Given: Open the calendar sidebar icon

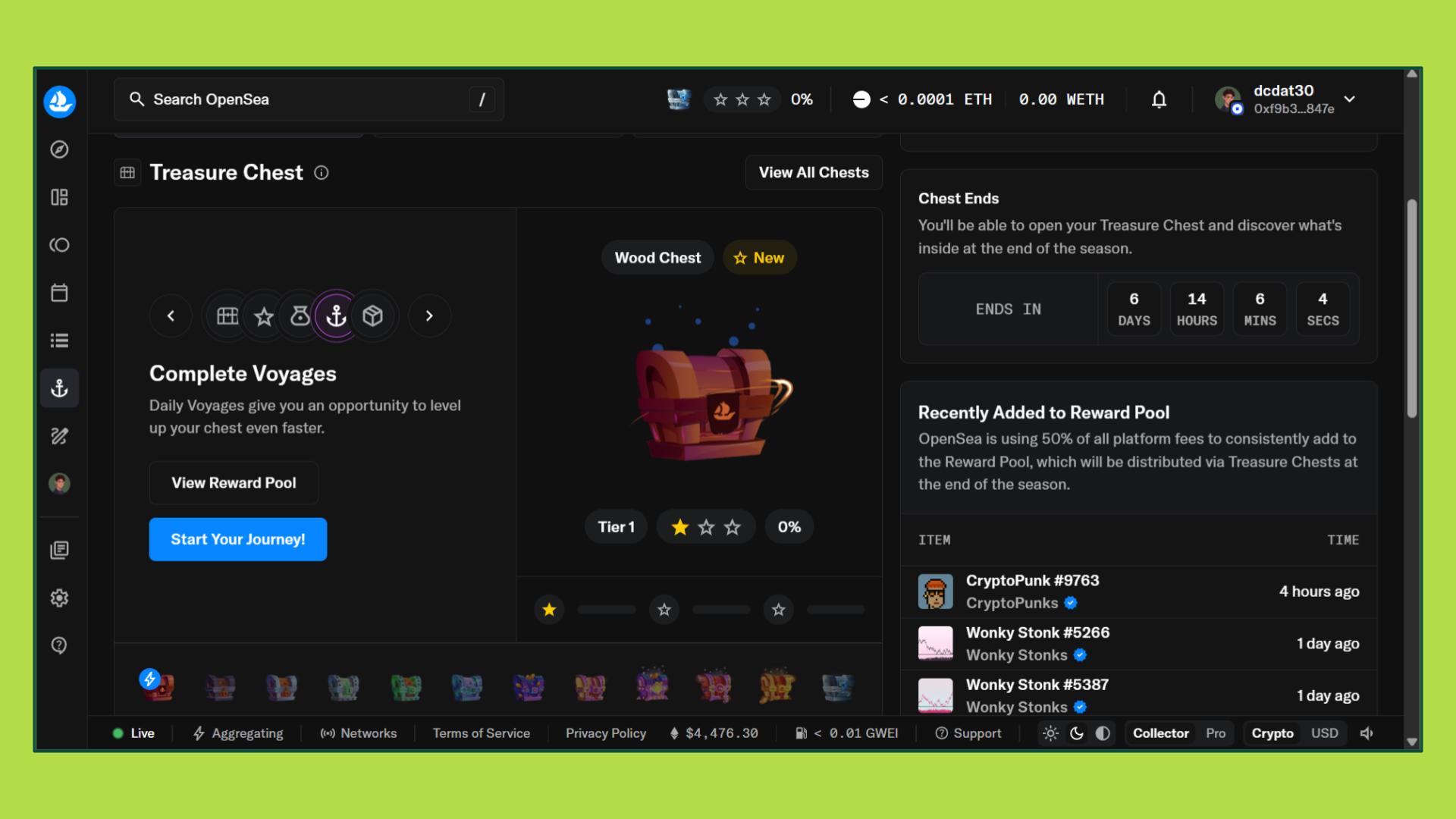Looking at the screenshot, I should [x=59, y=293].
